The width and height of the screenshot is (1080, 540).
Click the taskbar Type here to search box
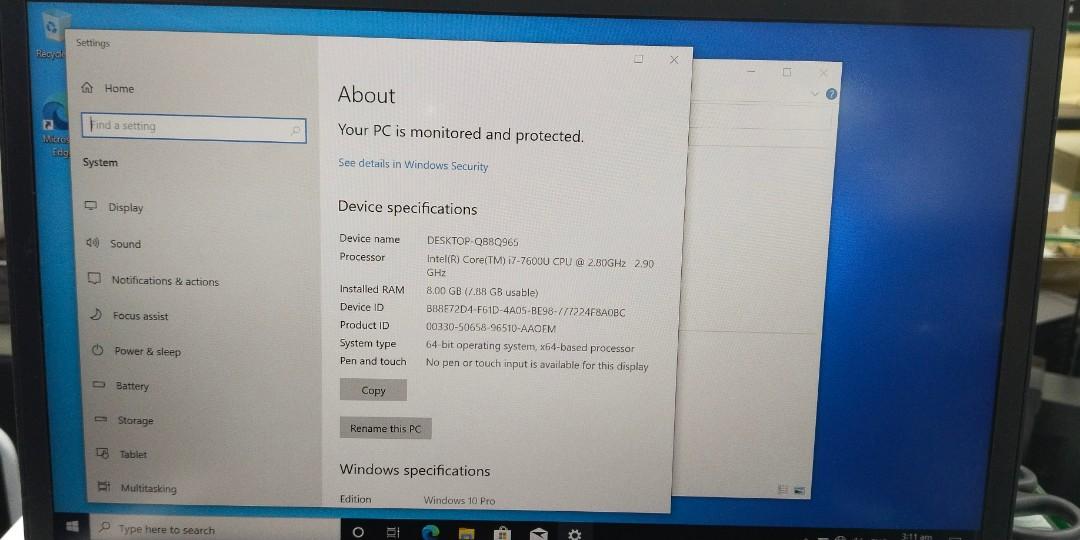215,529
